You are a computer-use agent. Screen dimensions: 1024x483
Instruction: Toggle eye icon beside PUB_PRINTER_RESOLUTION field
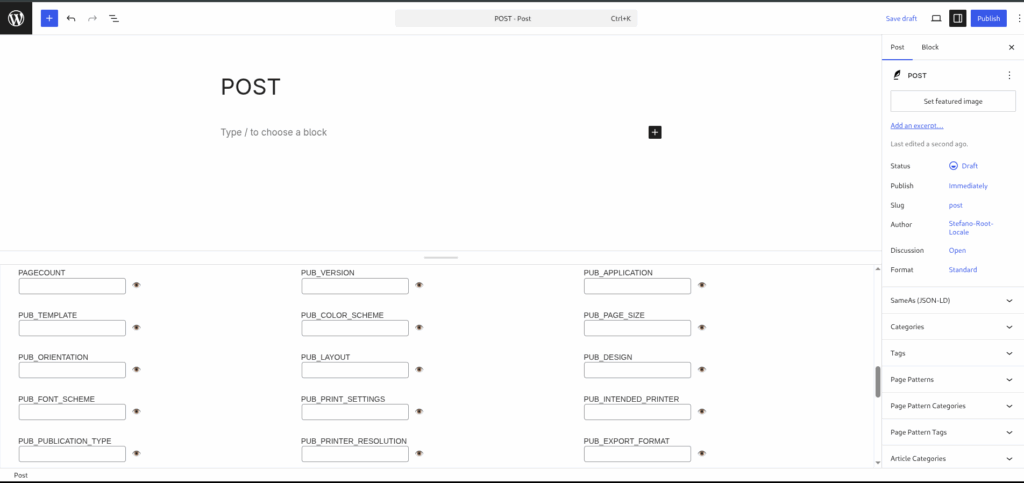point(419,453)
